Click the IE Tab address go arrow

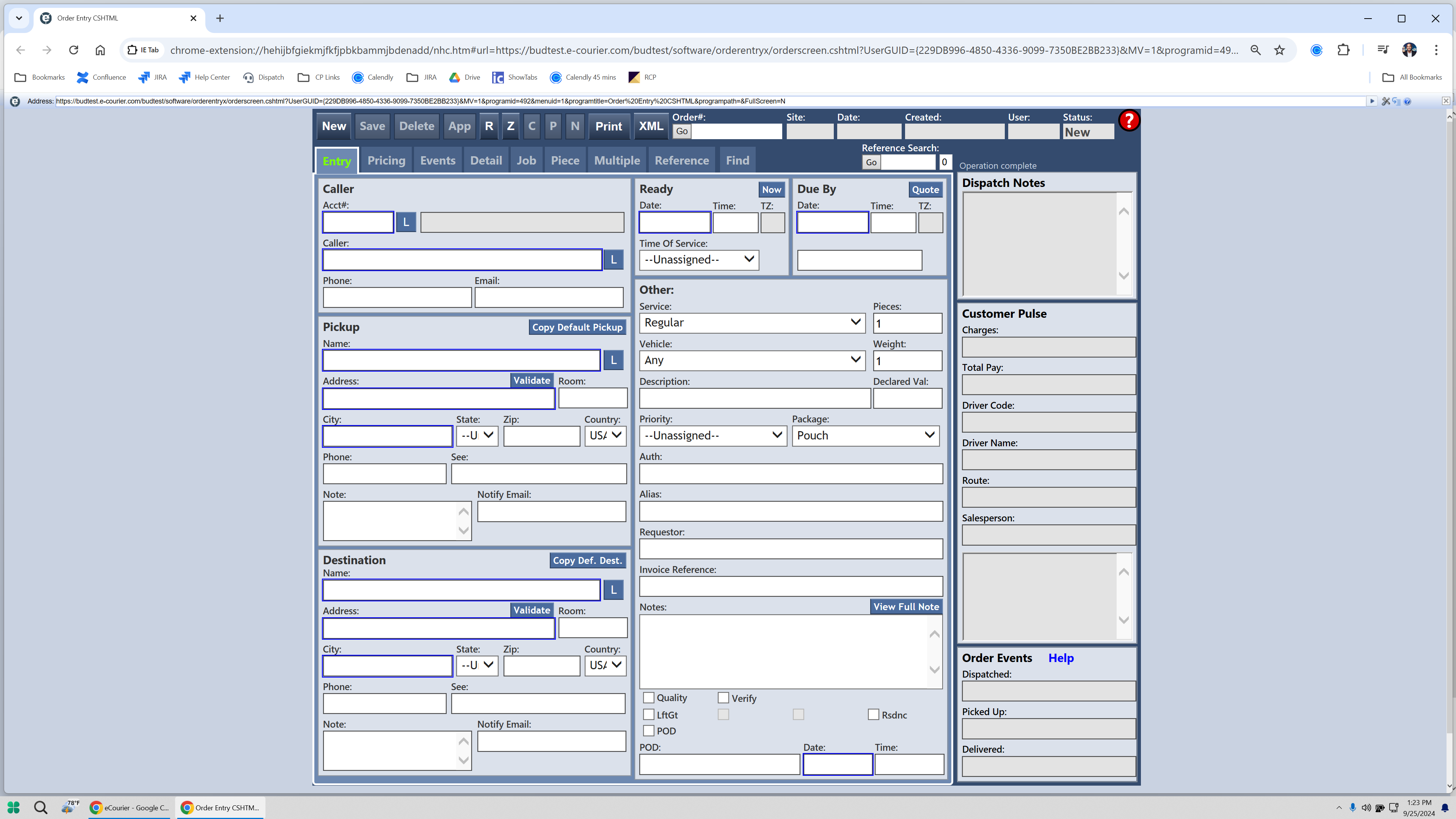click(1372, 101)
